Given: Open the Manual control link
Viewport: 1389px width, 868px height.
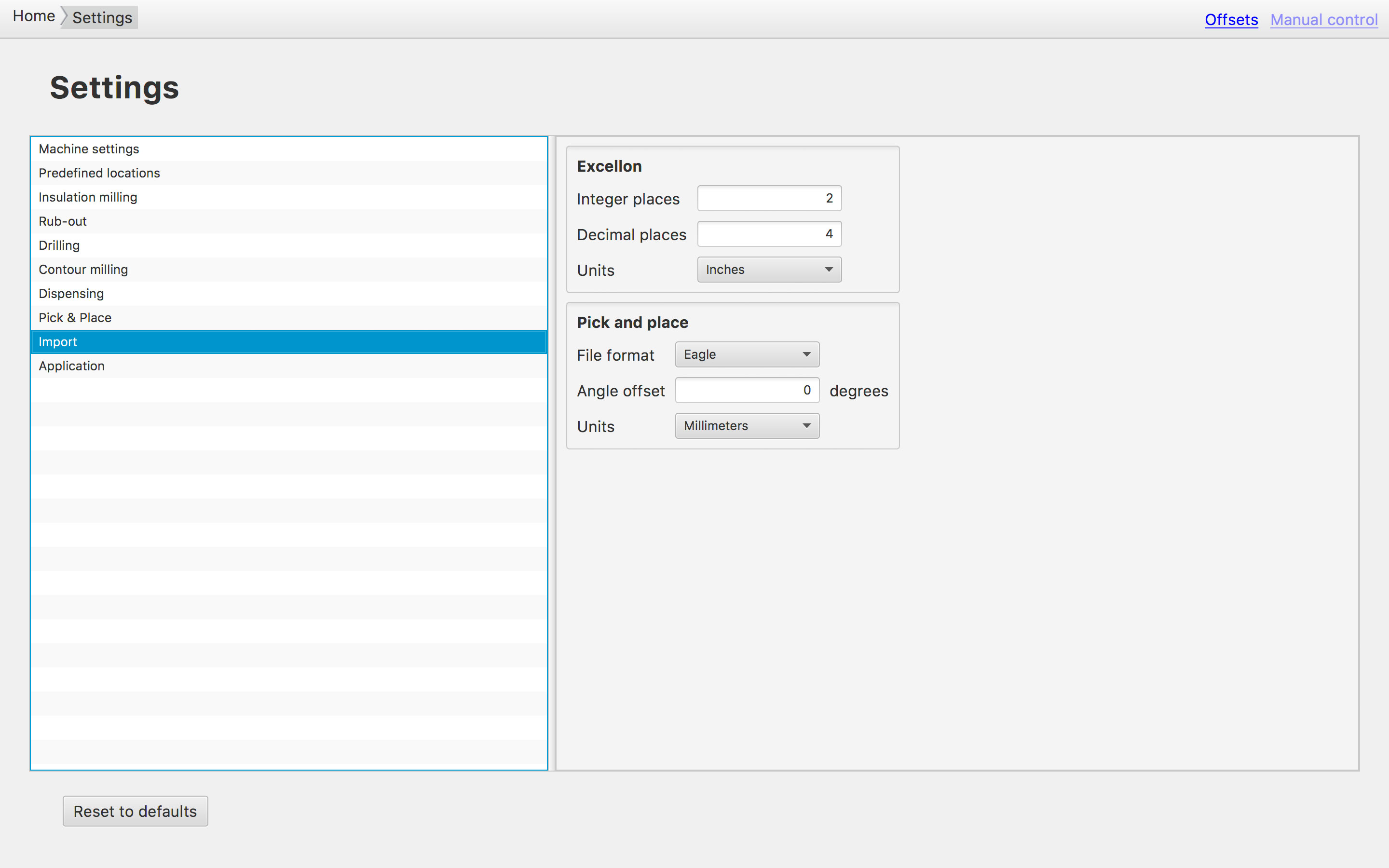Looking at the screenshot, I should [x=1323, y=19].
